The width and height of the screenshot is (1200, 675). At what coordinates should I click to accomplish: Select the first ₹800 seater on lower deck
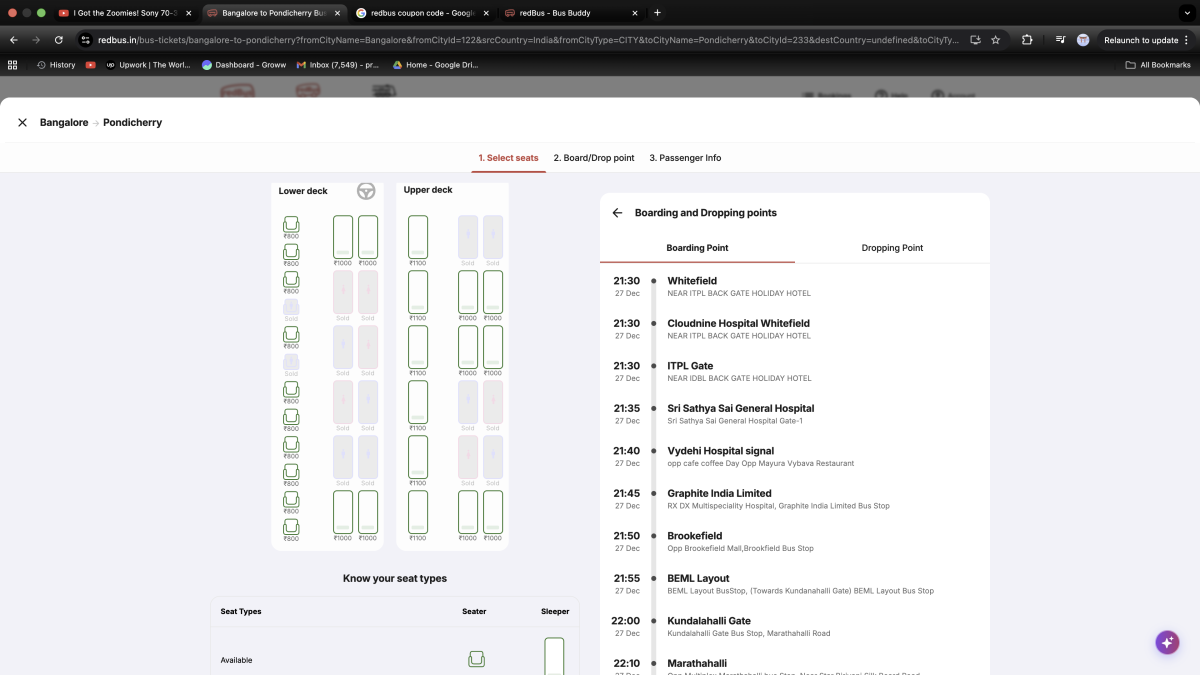click(291, 226)
